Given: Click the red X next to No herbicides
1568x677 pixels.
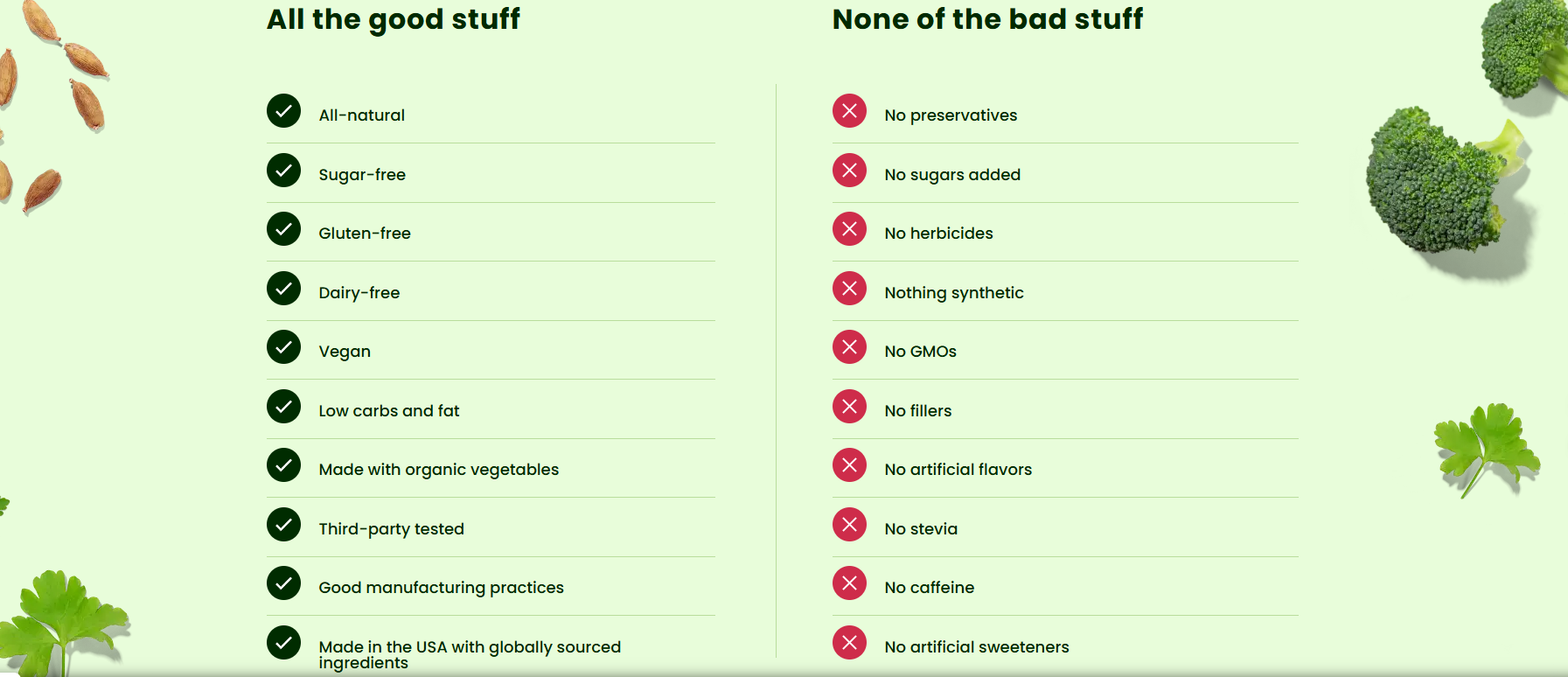Looking at the screenshot, I should point(849,229).
